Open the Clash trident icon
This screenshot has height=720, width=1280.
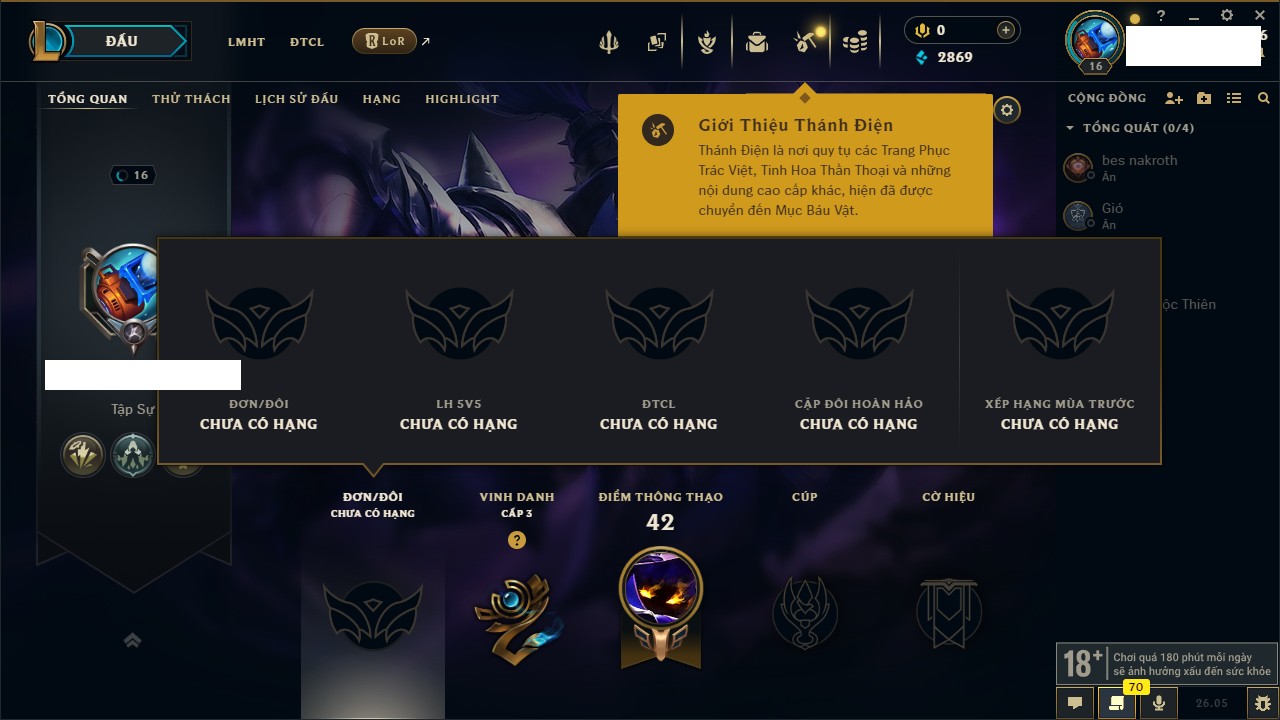tap(608, 42)
